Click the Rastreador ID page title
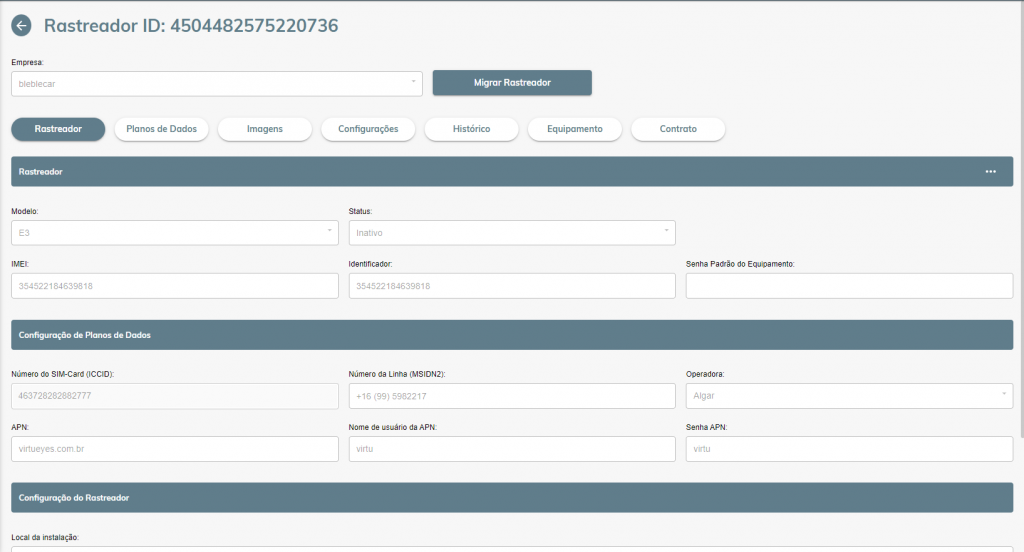The width and height of the screenshot is (1024, 552). pyautogui.click(x=191, y=25)
